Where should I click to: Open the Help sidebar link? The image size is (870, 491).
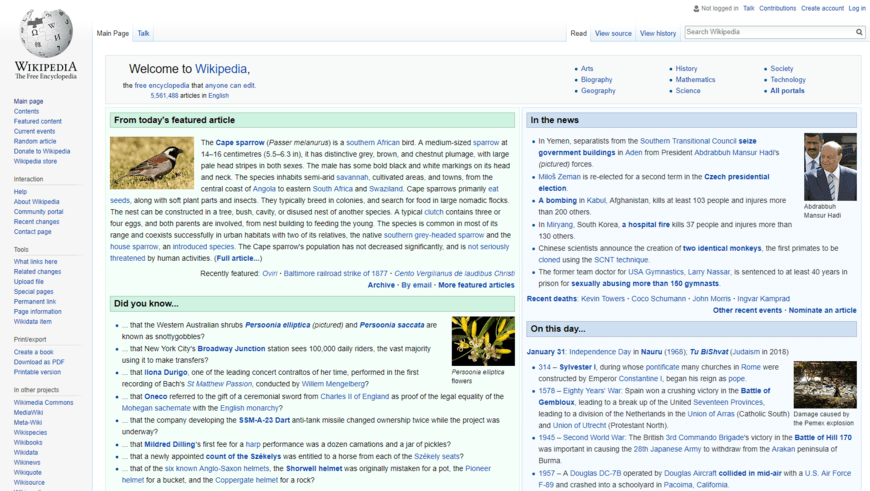(x=21, y=192)
